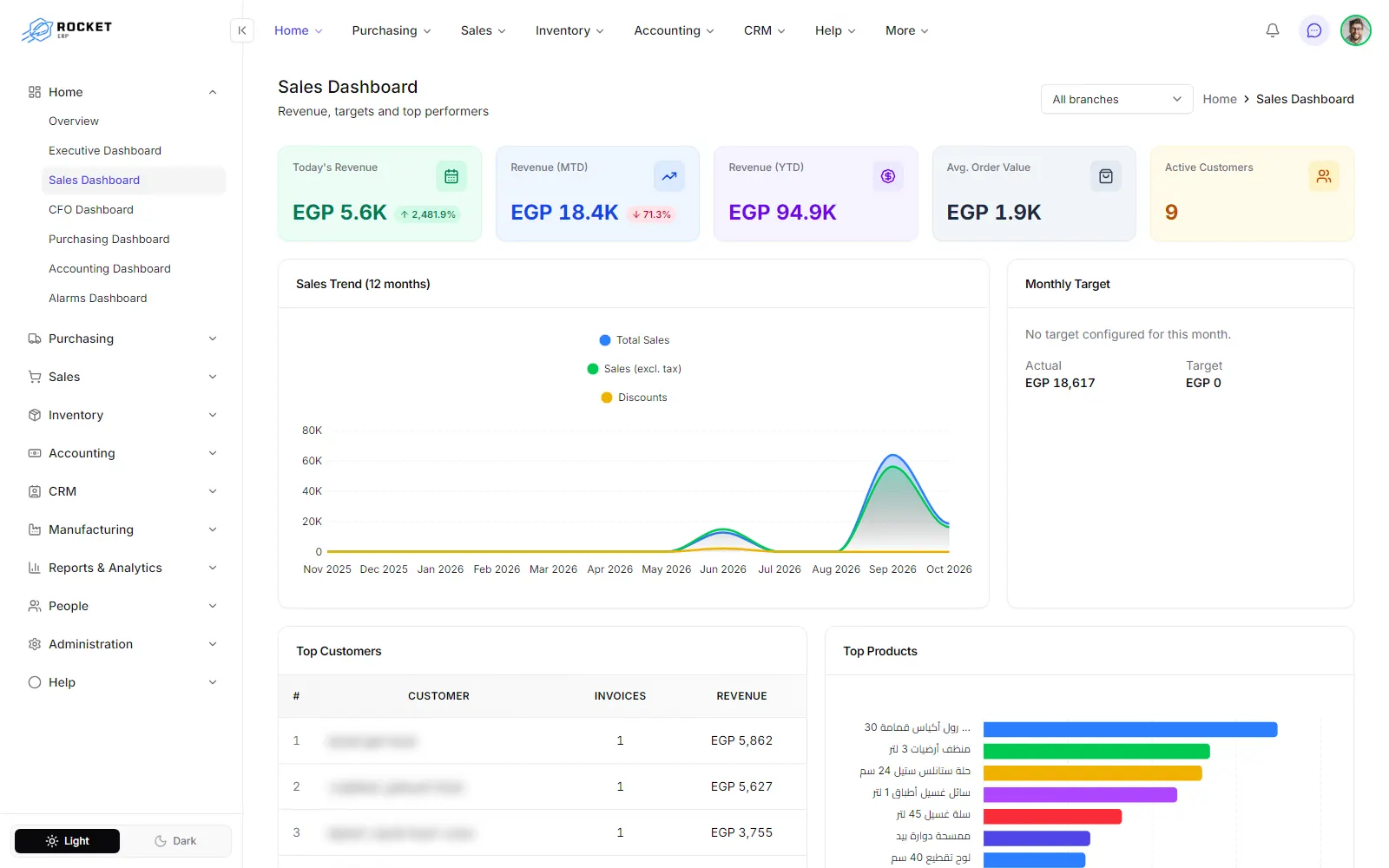Toggle Discounts series in chart legend

[634, 398]
